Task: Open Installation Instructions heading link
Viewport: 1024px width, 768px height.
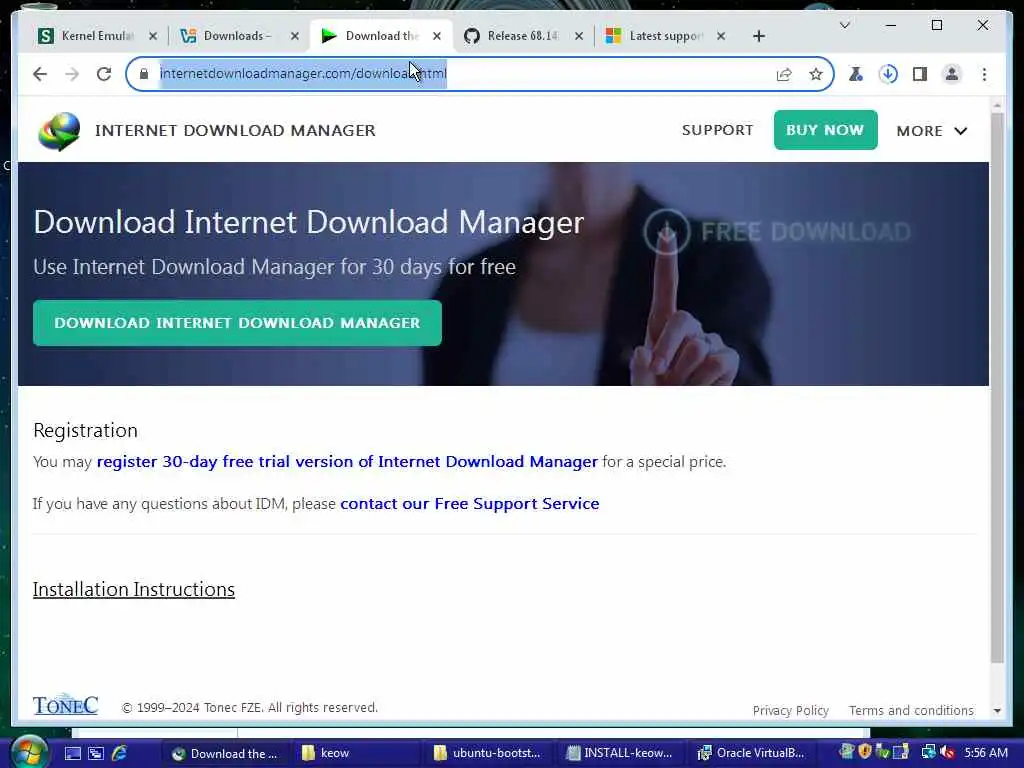Action: (x=134, y=589)
